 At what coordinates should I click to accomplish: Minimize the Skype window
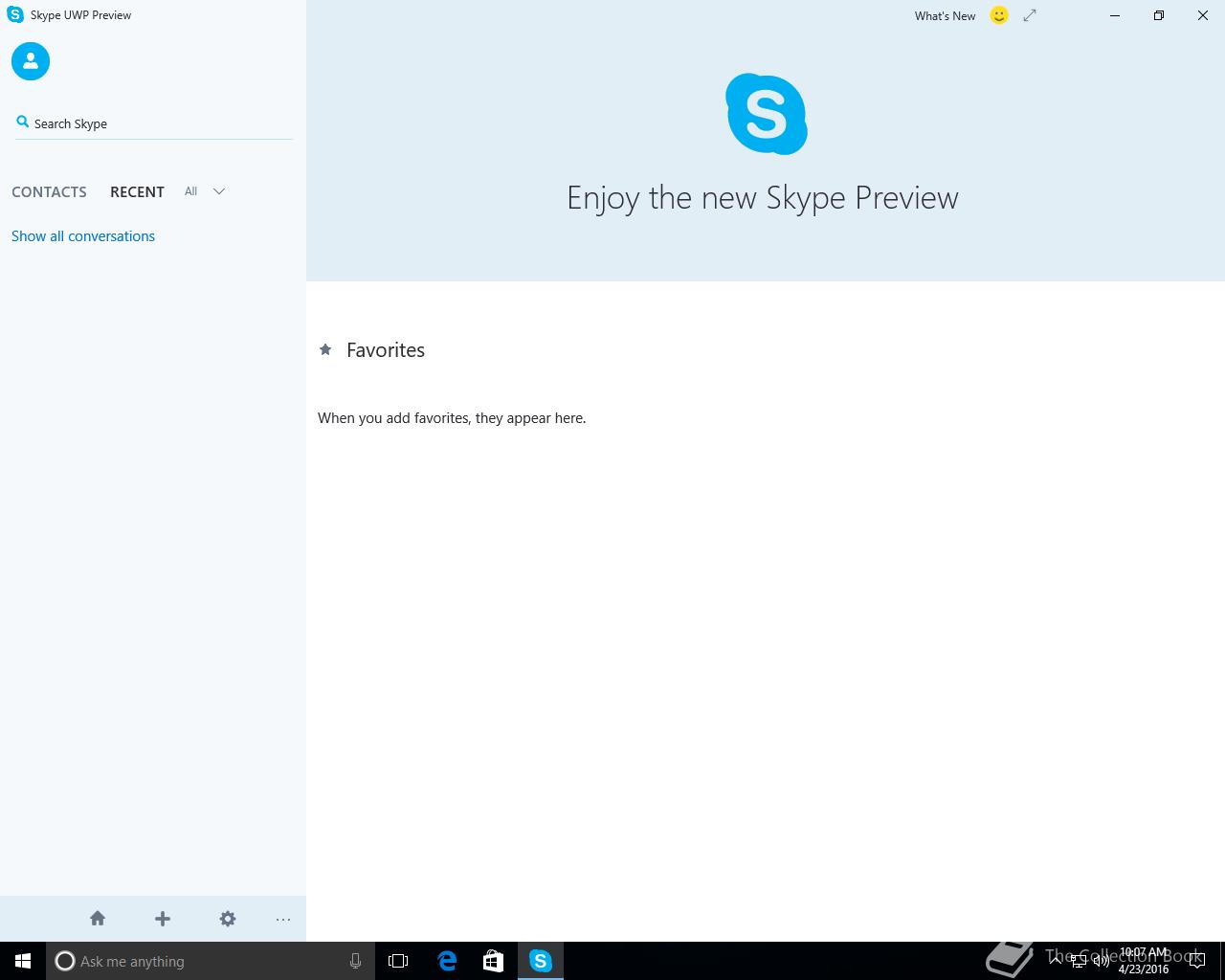coord(1115,15)
